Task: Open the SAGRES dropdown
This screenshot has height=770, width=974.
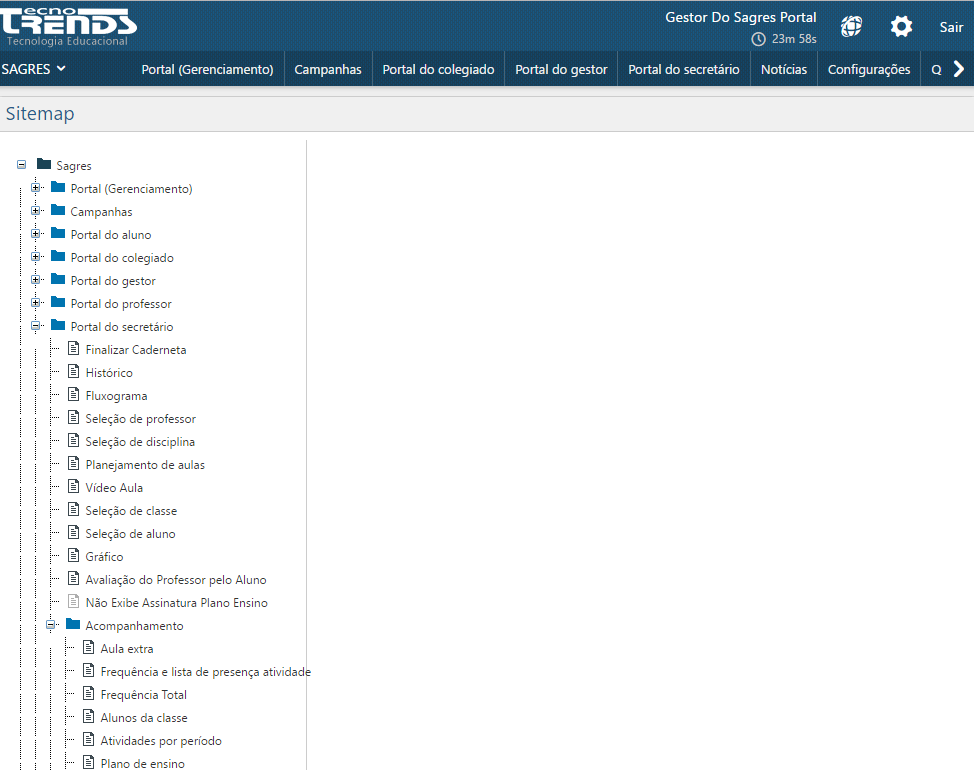Action: click(x=35, y=69)
